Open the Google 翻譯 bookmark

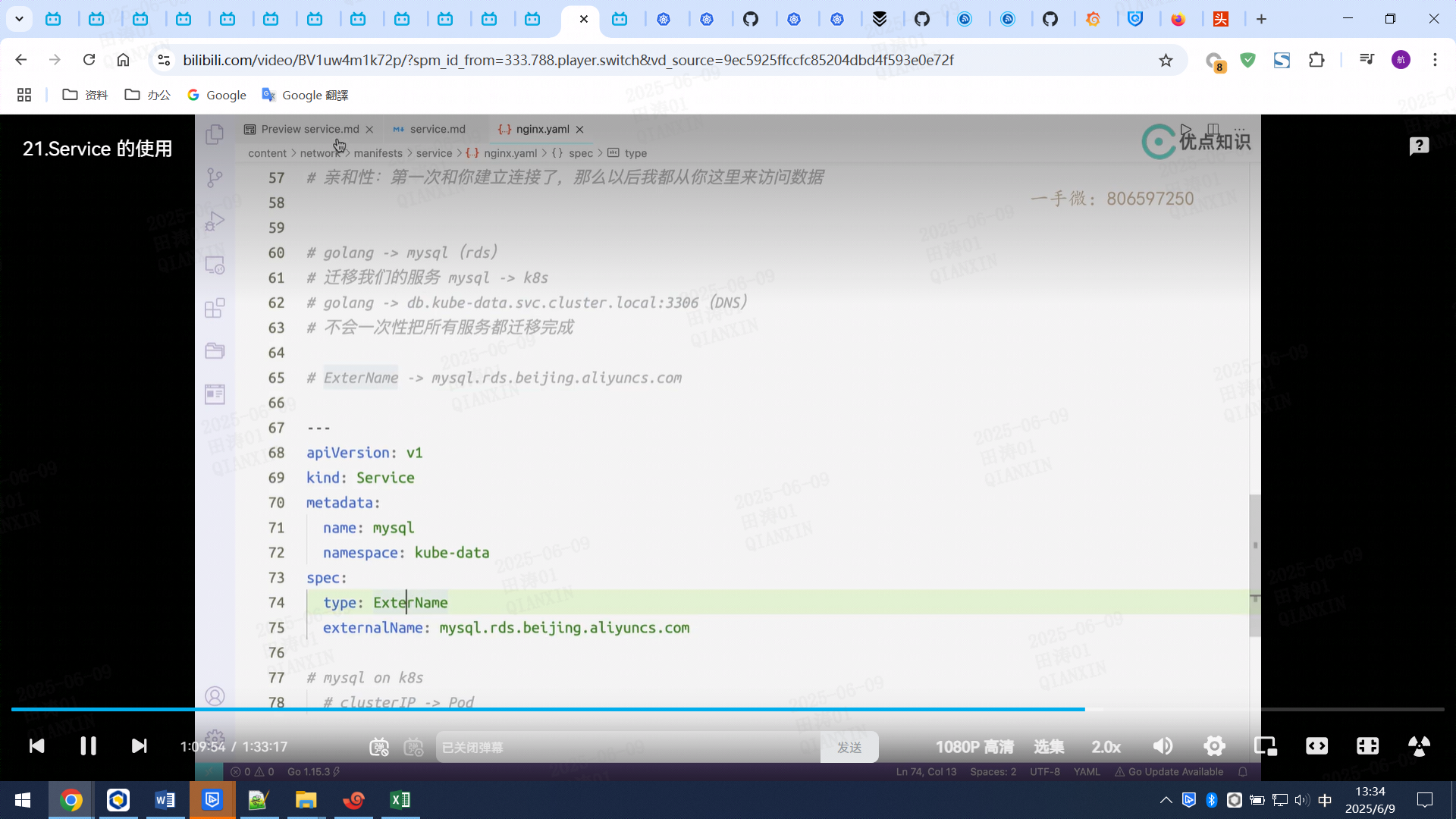(305, 95)
